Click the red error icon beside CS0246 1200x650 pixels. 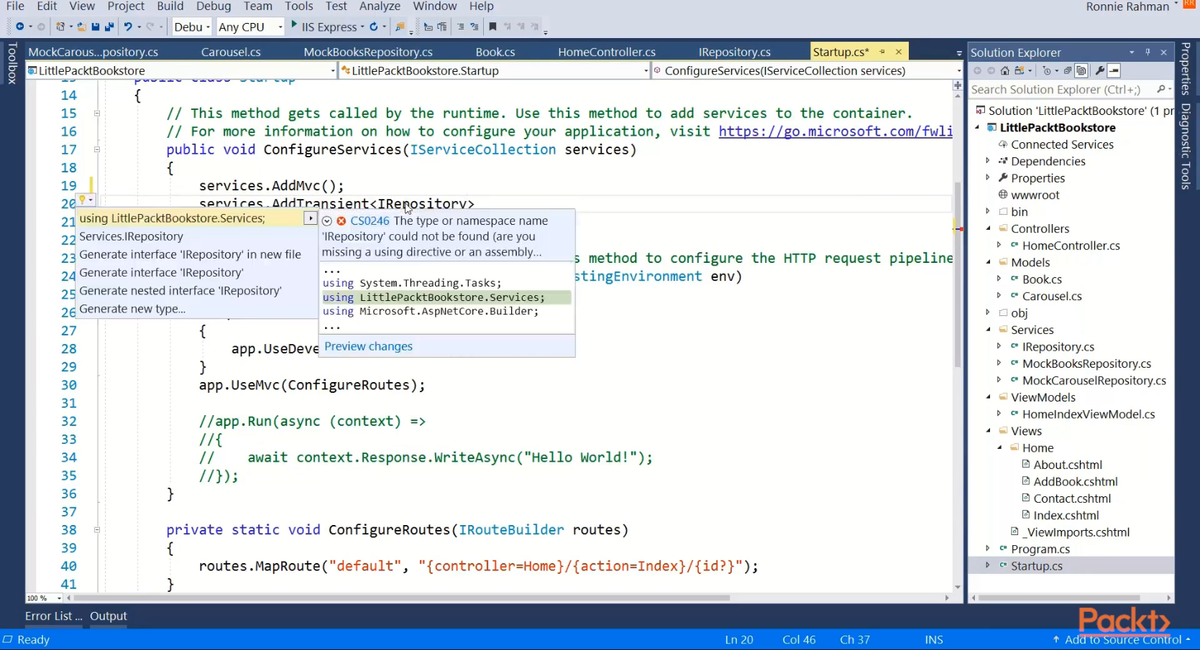tap(341, 221)
